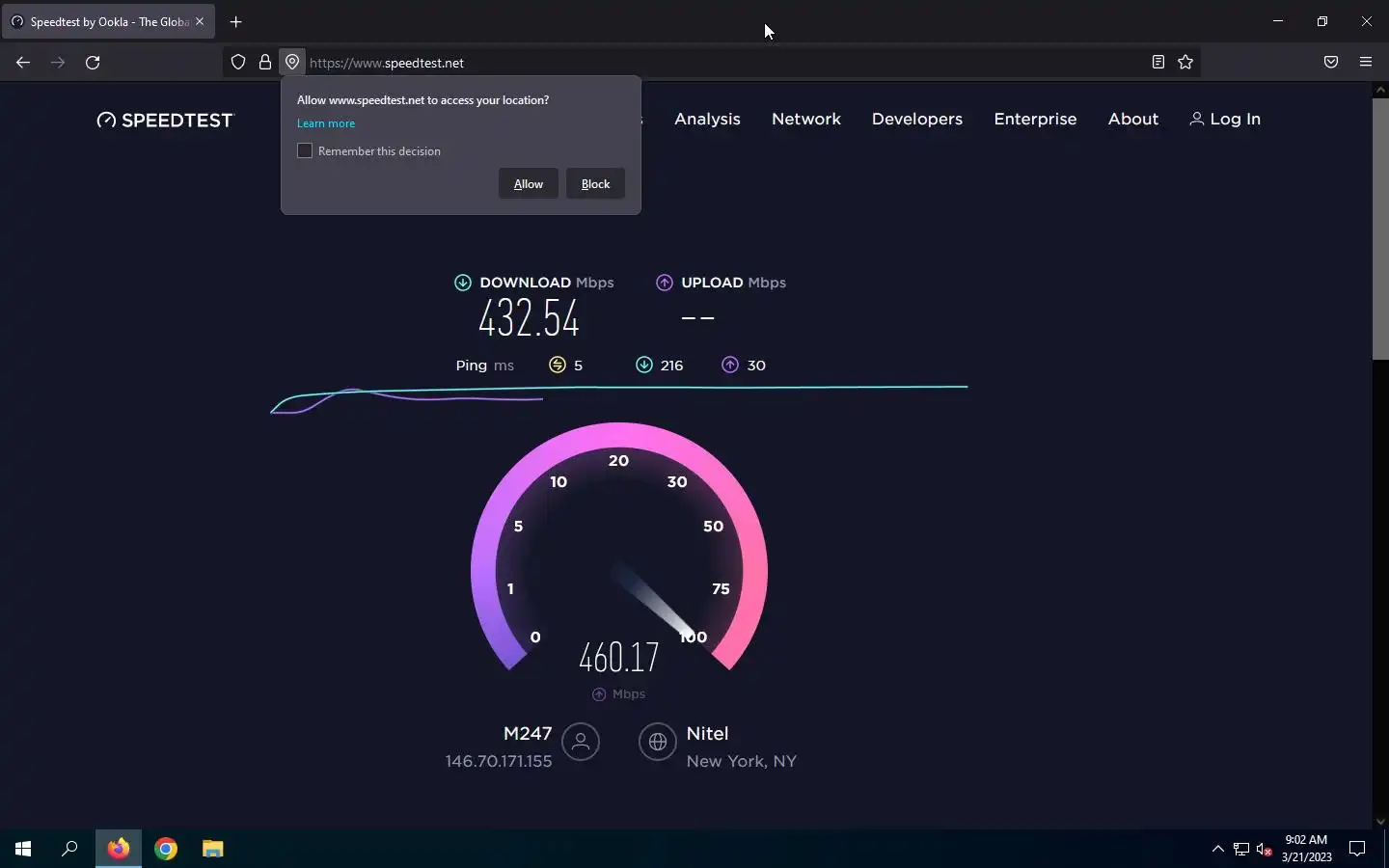Click the New York, NY location text
Screen dimensions: 1389x868
(742, 761)
